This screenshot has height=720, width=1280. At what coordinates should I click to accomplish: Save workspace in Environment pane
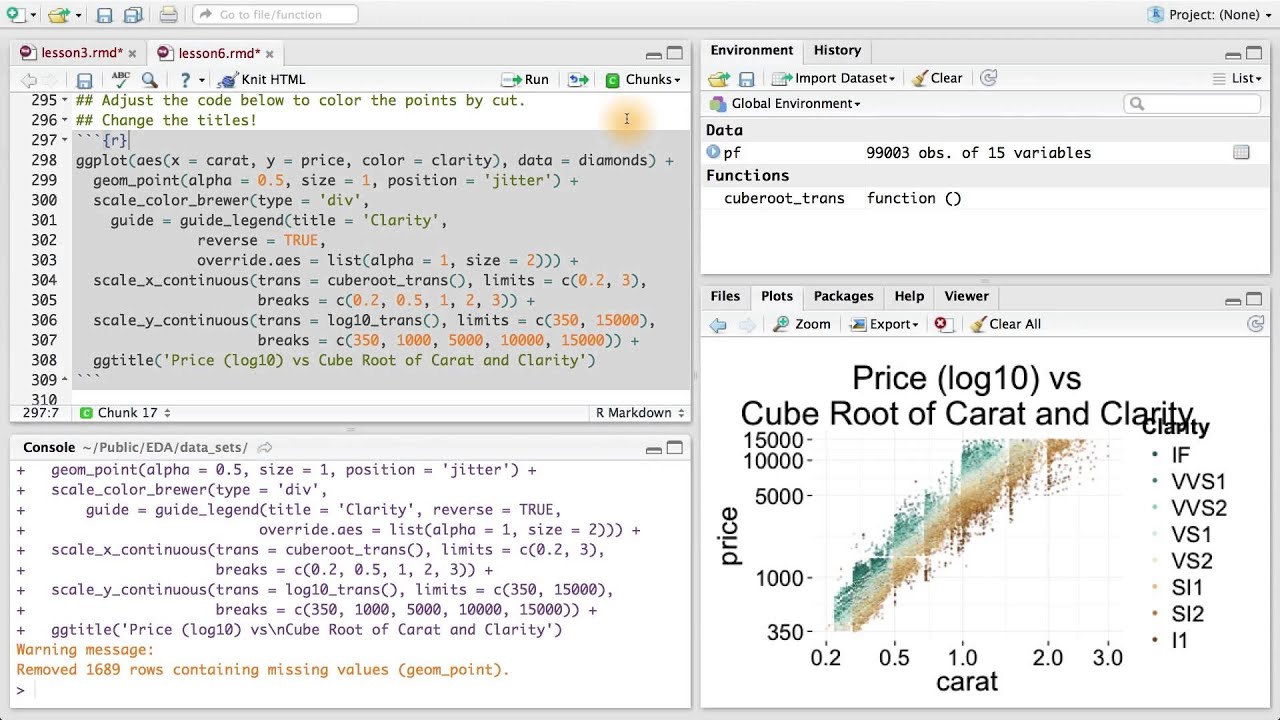pyautogui.click(x=746, y=78)
